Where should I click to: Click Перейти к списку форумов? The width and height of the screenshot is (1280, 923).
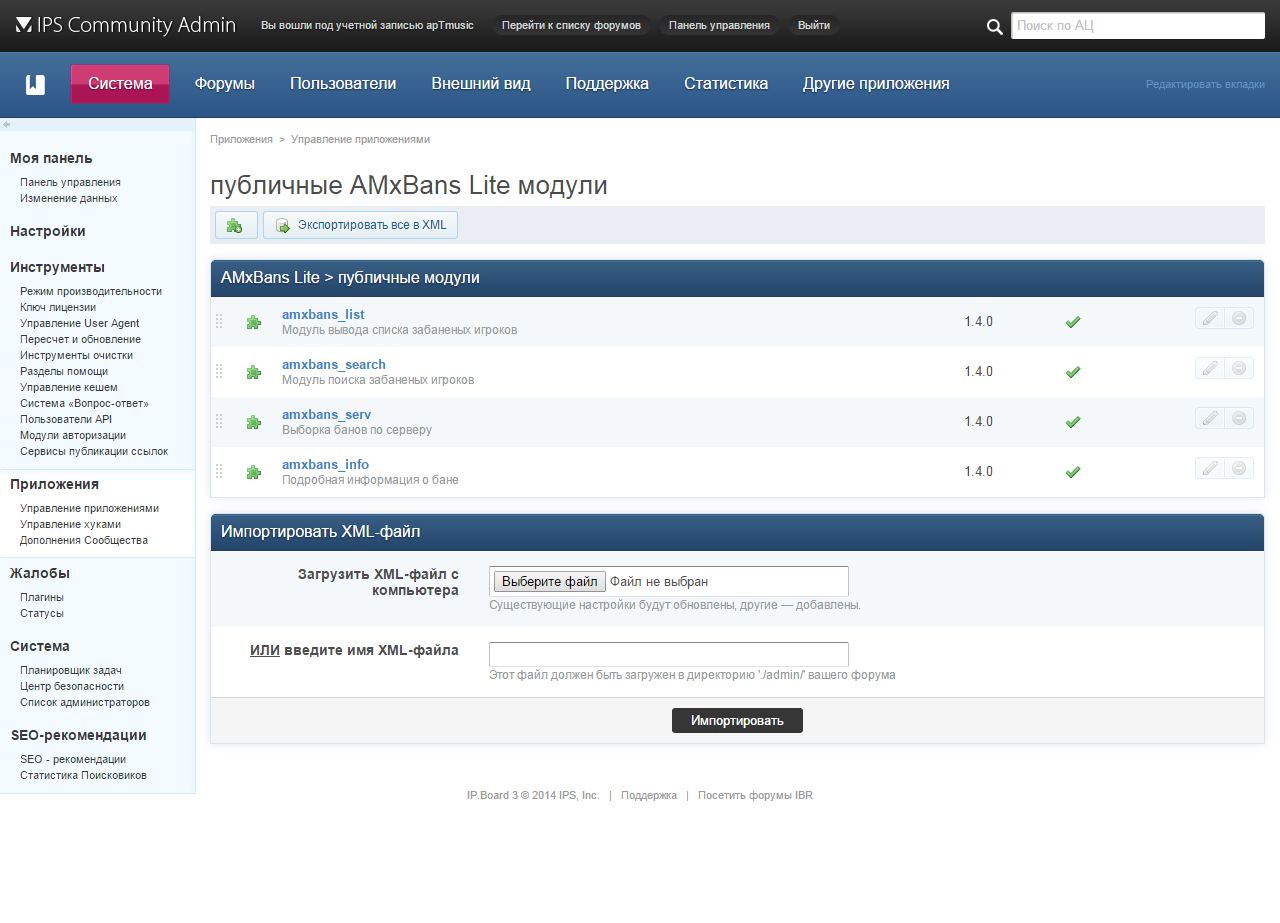click(571, 25)
